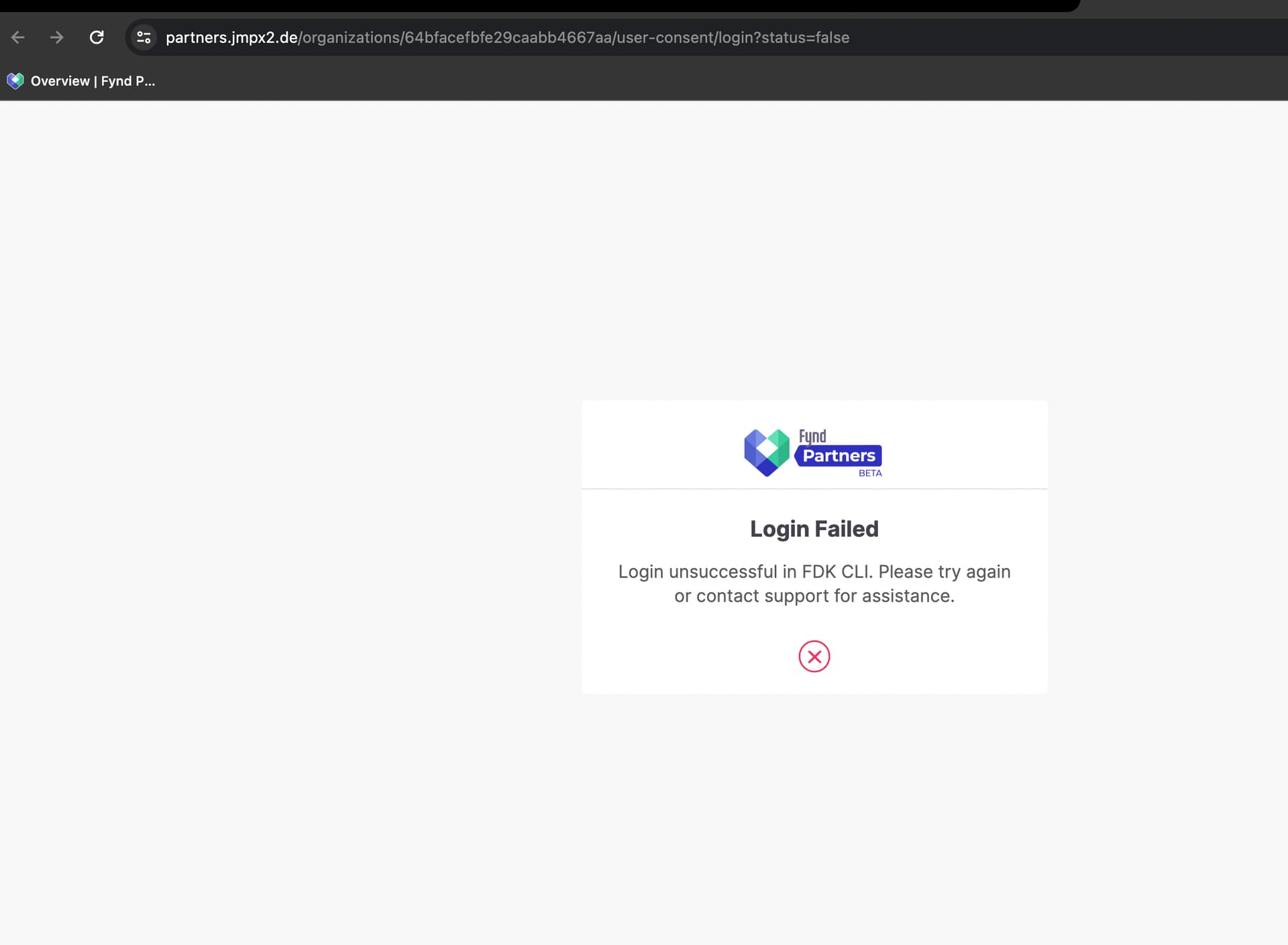This screenshot has width=1288, height=945.
Task: Click the red X failure icon
Action: pos(814,657)
